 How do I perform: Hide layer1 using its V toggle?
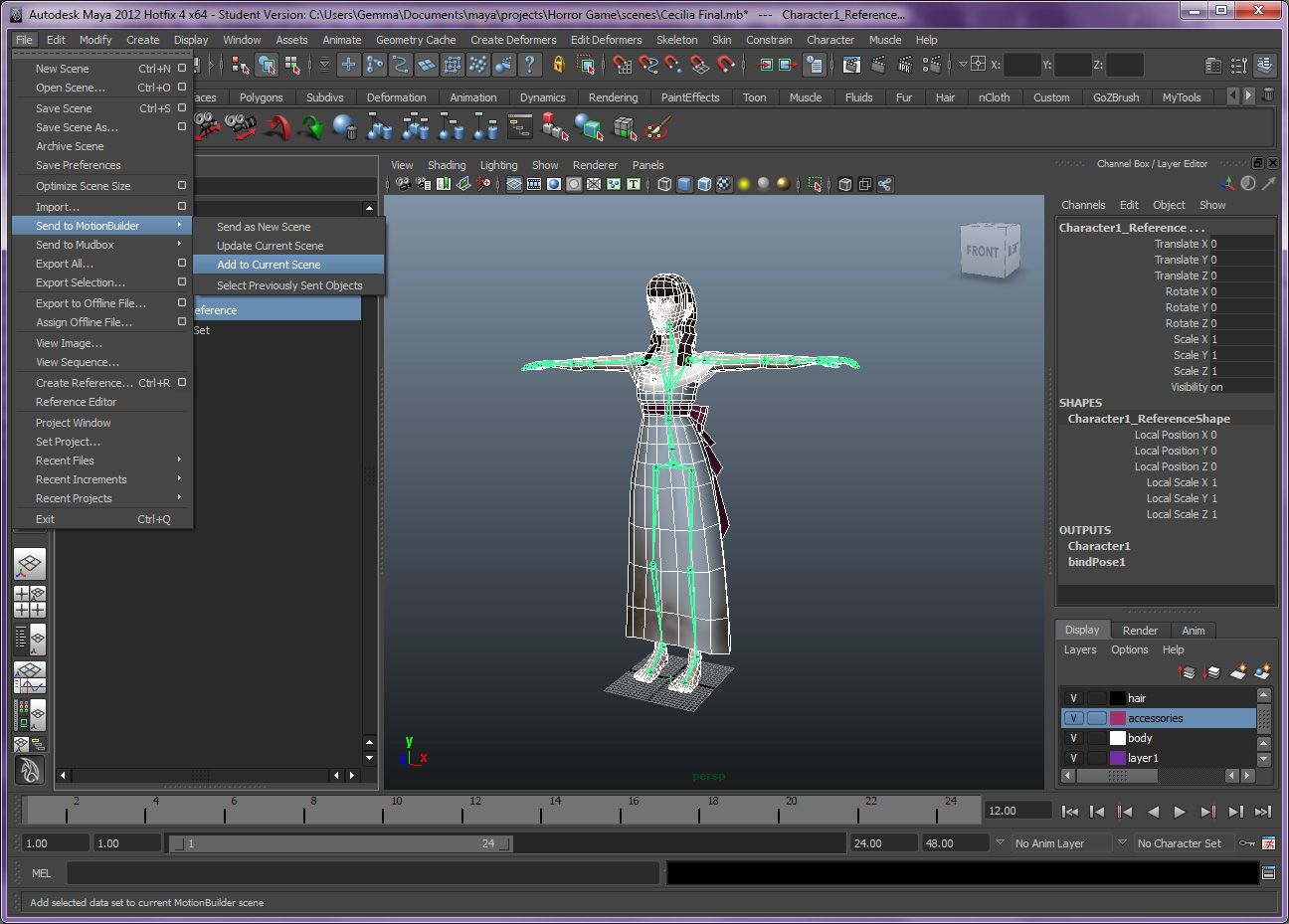coord(1074,758)
